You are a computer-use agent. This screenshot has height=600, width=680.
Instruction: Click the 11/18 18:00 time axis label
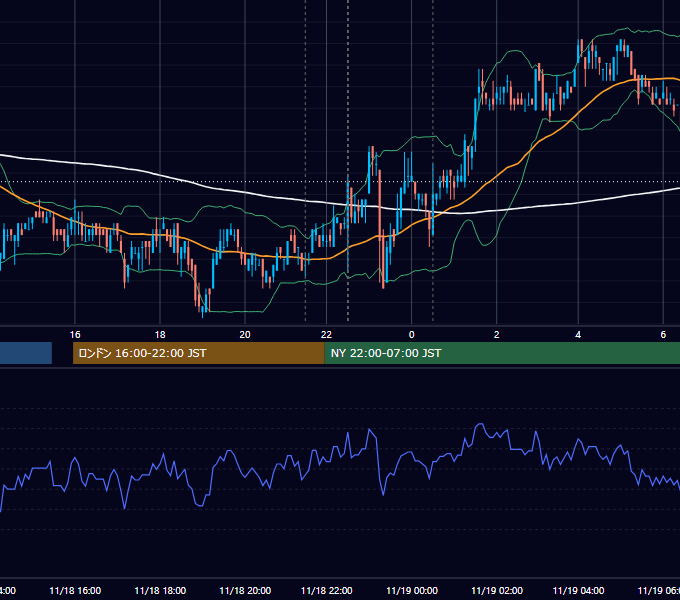click(160, 590)
